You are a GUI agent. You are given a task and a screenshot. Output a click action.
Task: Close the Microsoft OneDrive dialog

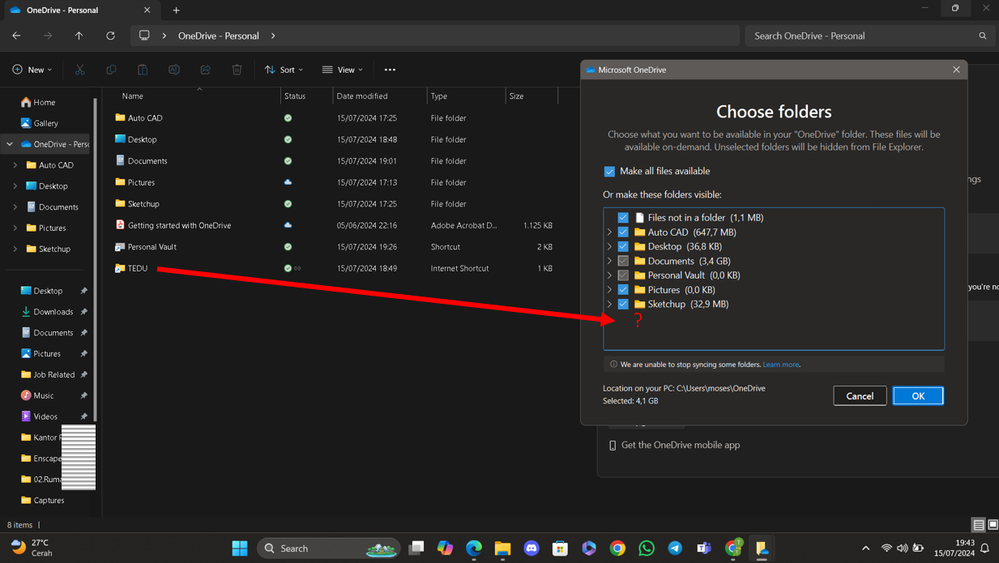(956, 69)
